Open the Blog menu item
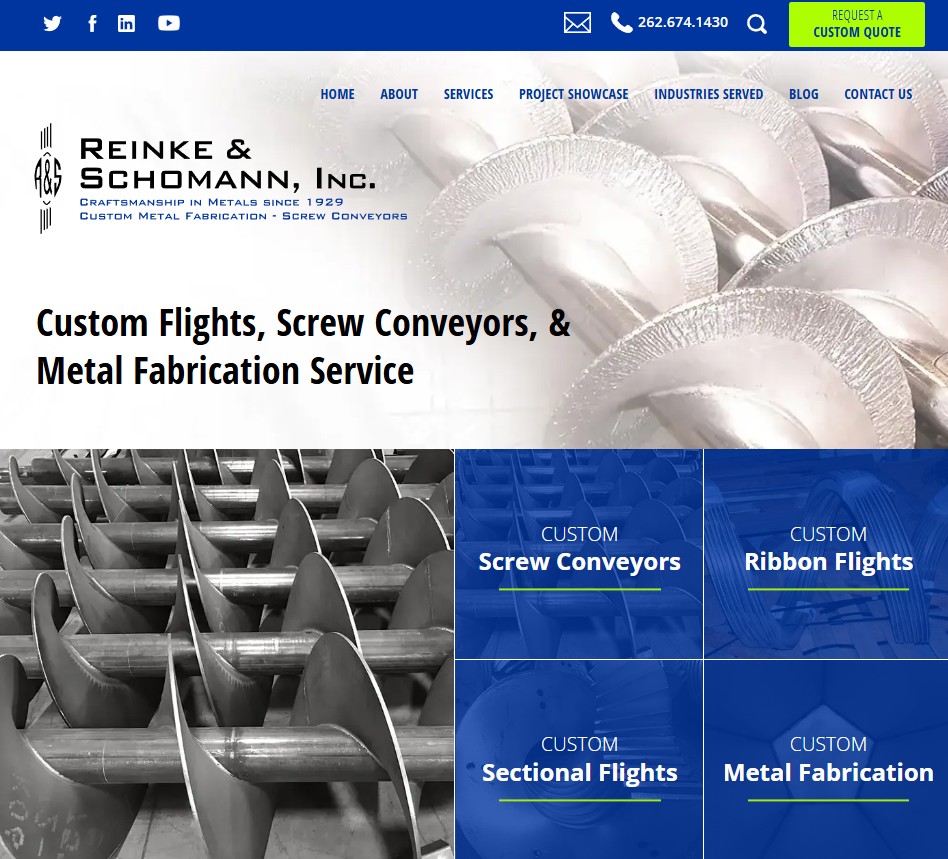The width and height of the screenshot is (948, 859). coord(804,94)
